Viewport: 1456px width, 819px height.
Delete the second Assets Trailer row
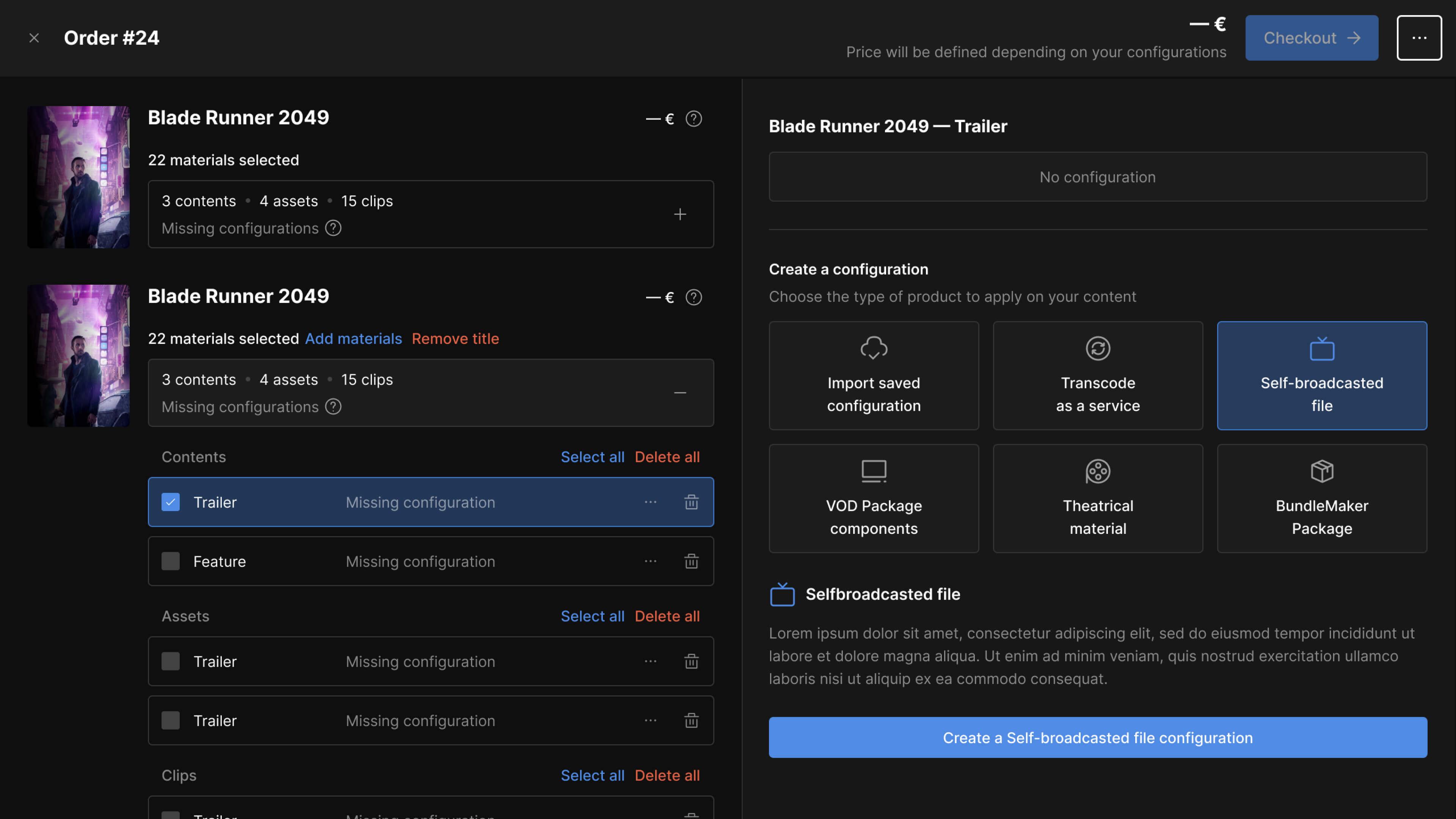tap(691, 721)
